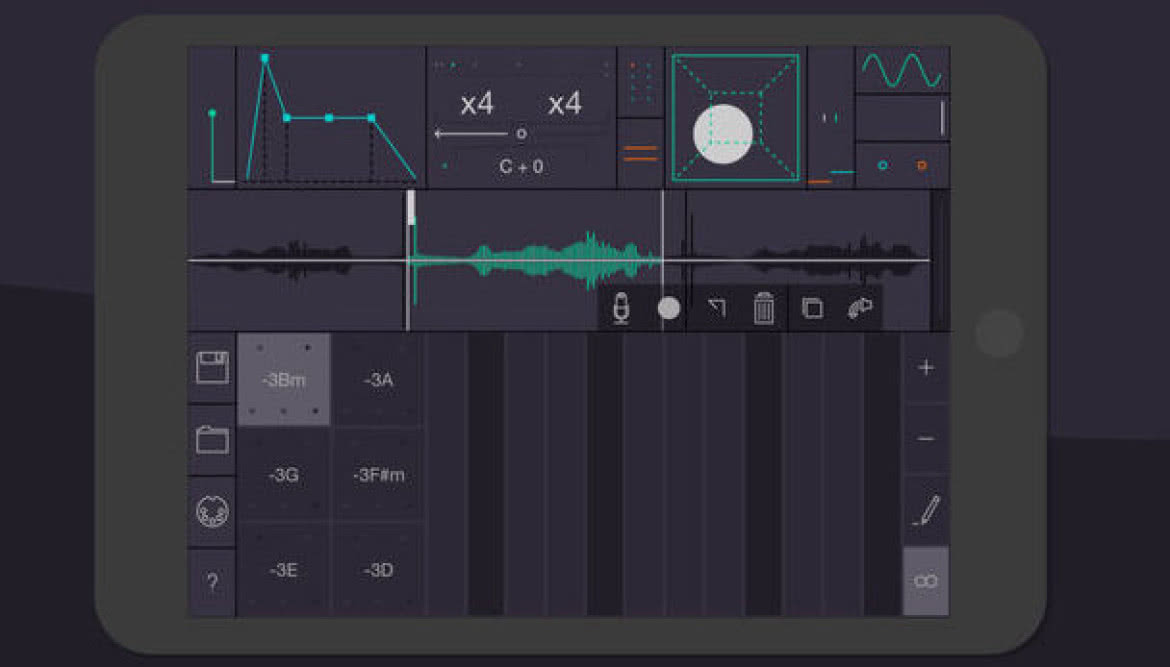Tap the two small tick marks panel
Screen dimensions: 1170x667
[830, 117]
